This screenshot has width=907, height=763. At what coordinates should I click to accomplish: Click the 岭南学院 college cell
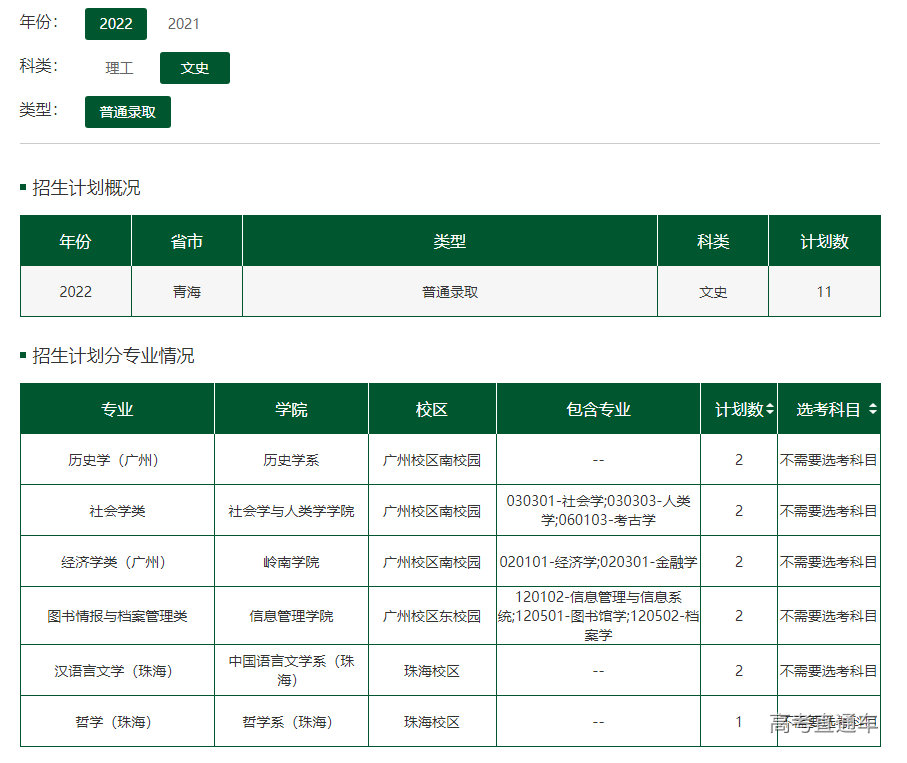click(291, 562)
